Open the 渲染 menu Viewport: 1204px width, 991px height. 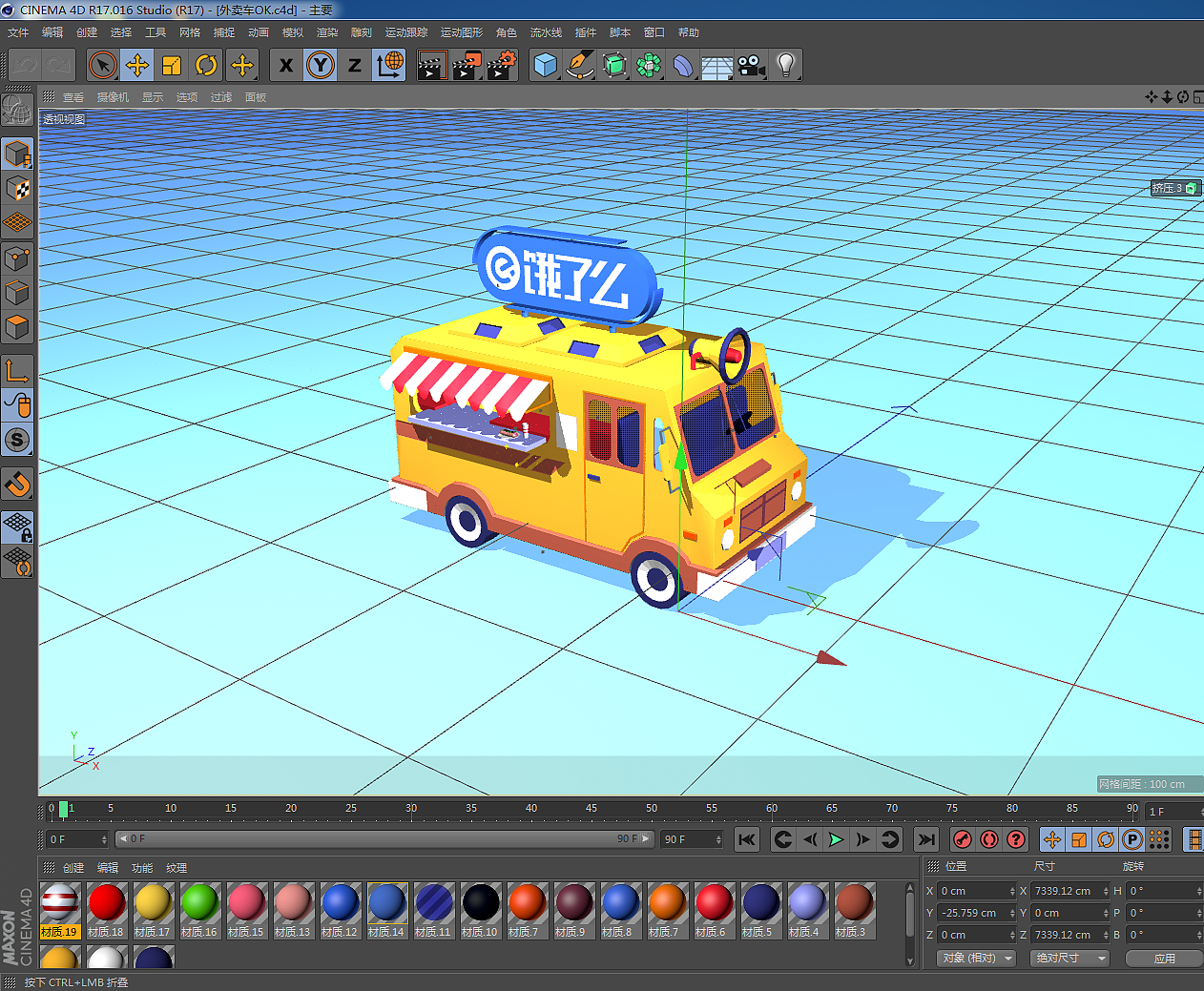coord(327,32)
